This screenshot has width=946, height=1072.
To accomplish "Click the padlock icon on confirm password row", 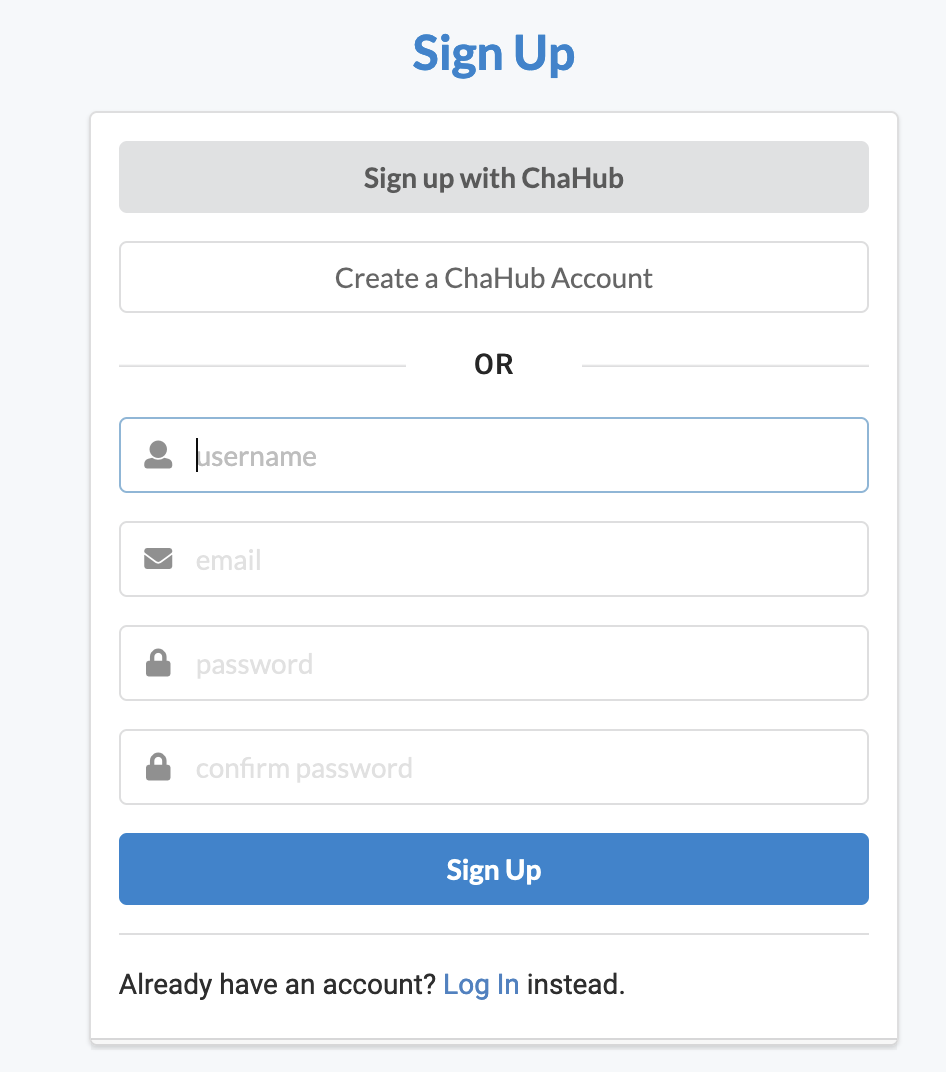I will pos(158,767).
